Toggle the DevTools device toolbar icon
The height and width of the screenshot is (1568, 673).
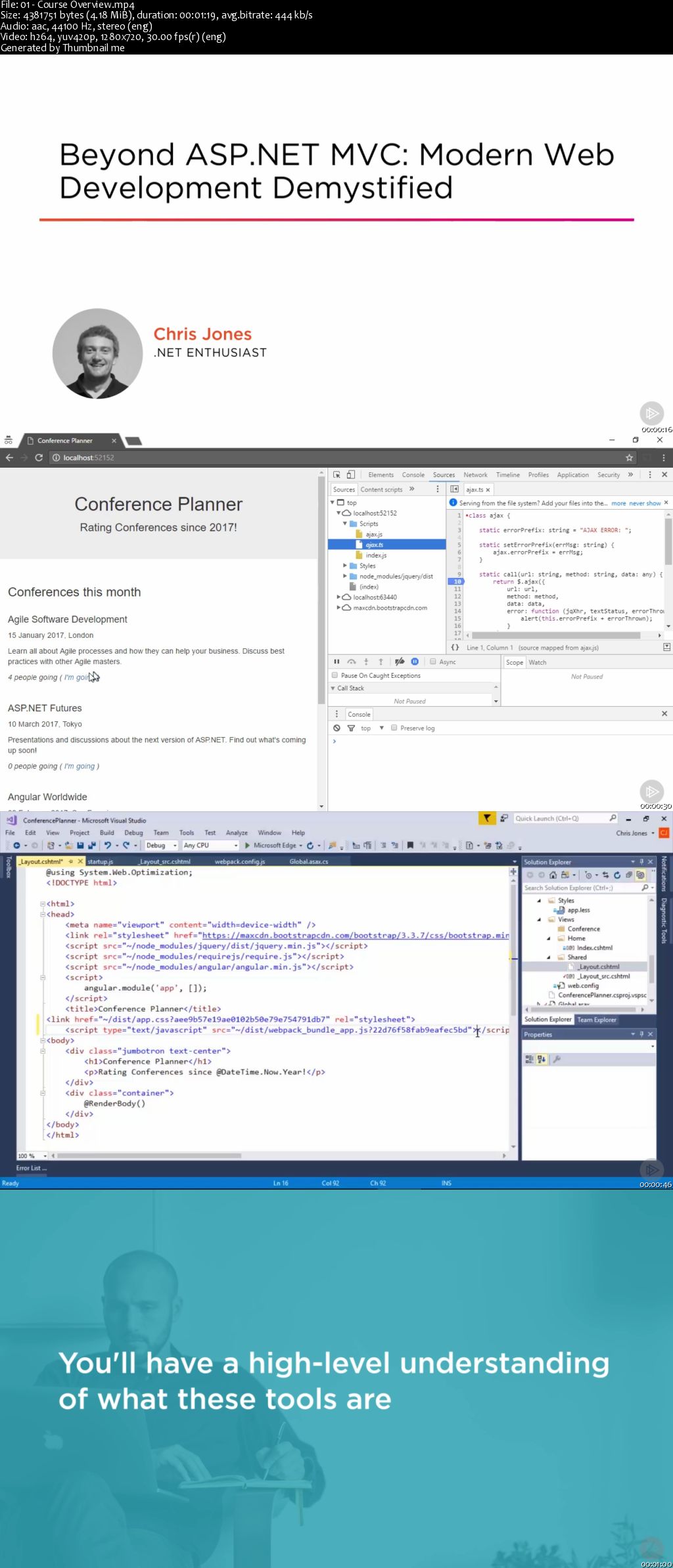[x=351, y=474]
